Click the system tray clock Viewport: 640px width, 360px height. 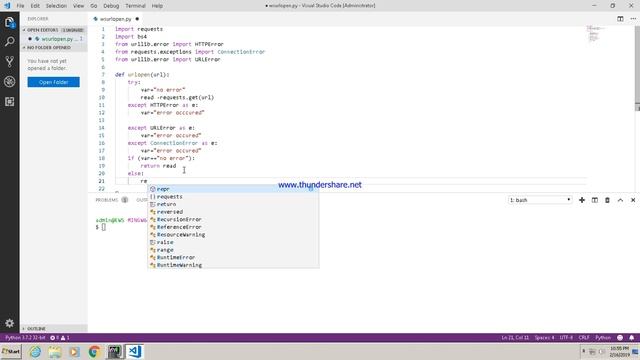click(620, 351)
